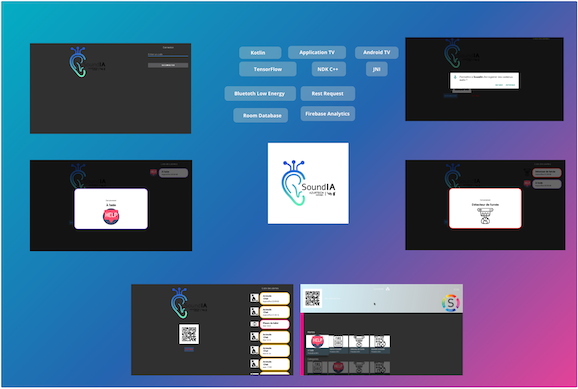The image size is (578, 389).
Task: Select the 'Détecteur de fumée' alert card in list
Action: (547, 172)
